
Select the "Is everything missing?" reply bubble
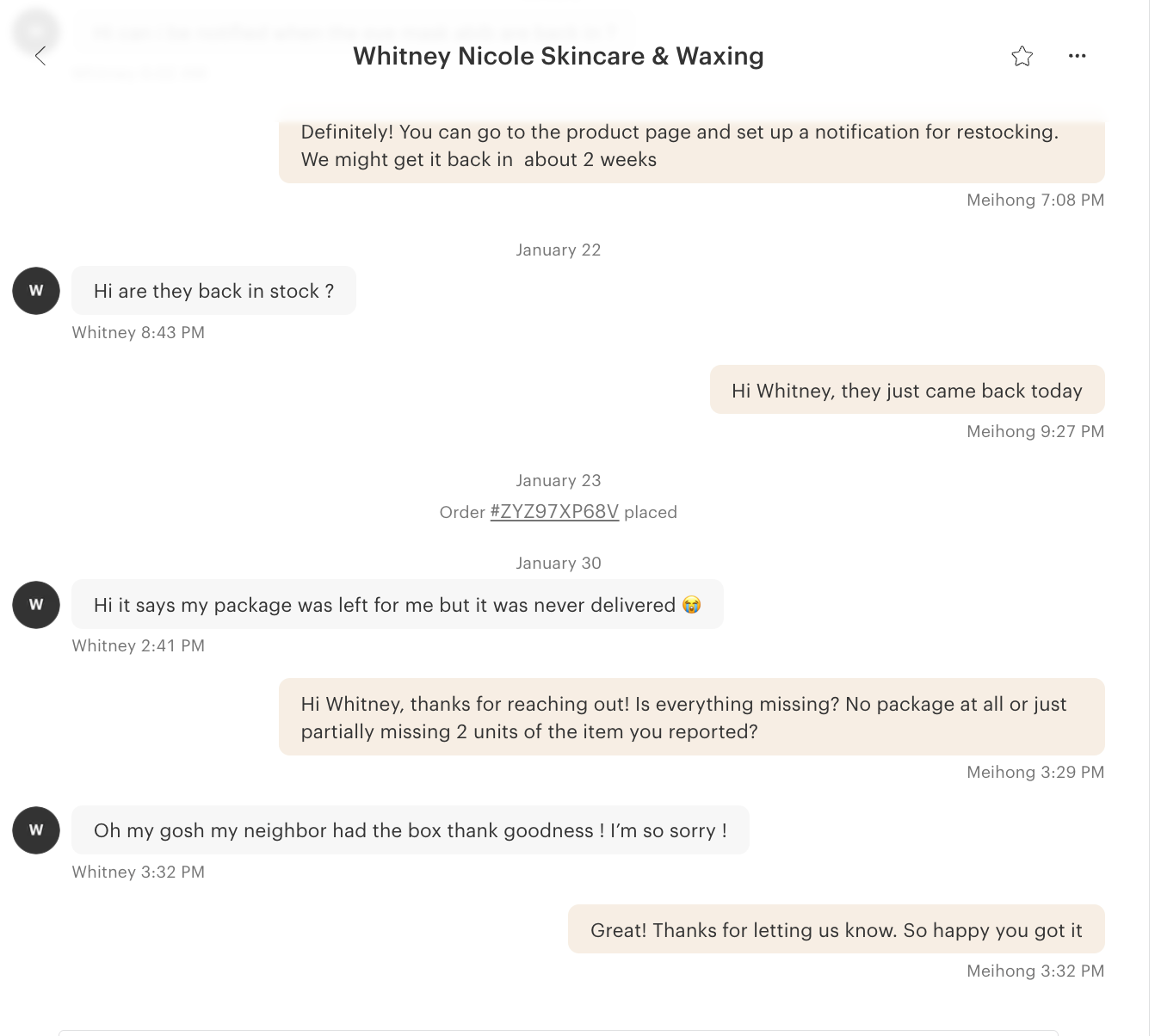click(x=691, y=718)
